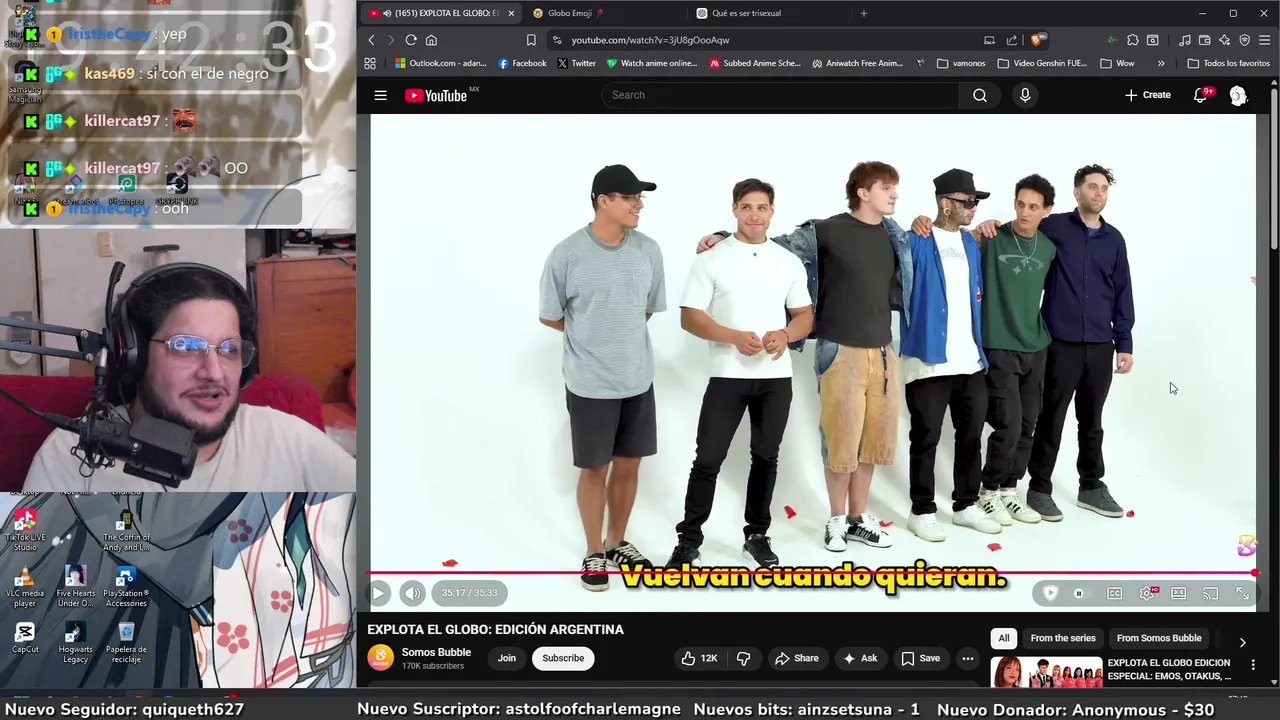The width and height of the screenshot is (1280, 720).
Task: Select the From Somos Bubble chip
Action: (1159, 638)
